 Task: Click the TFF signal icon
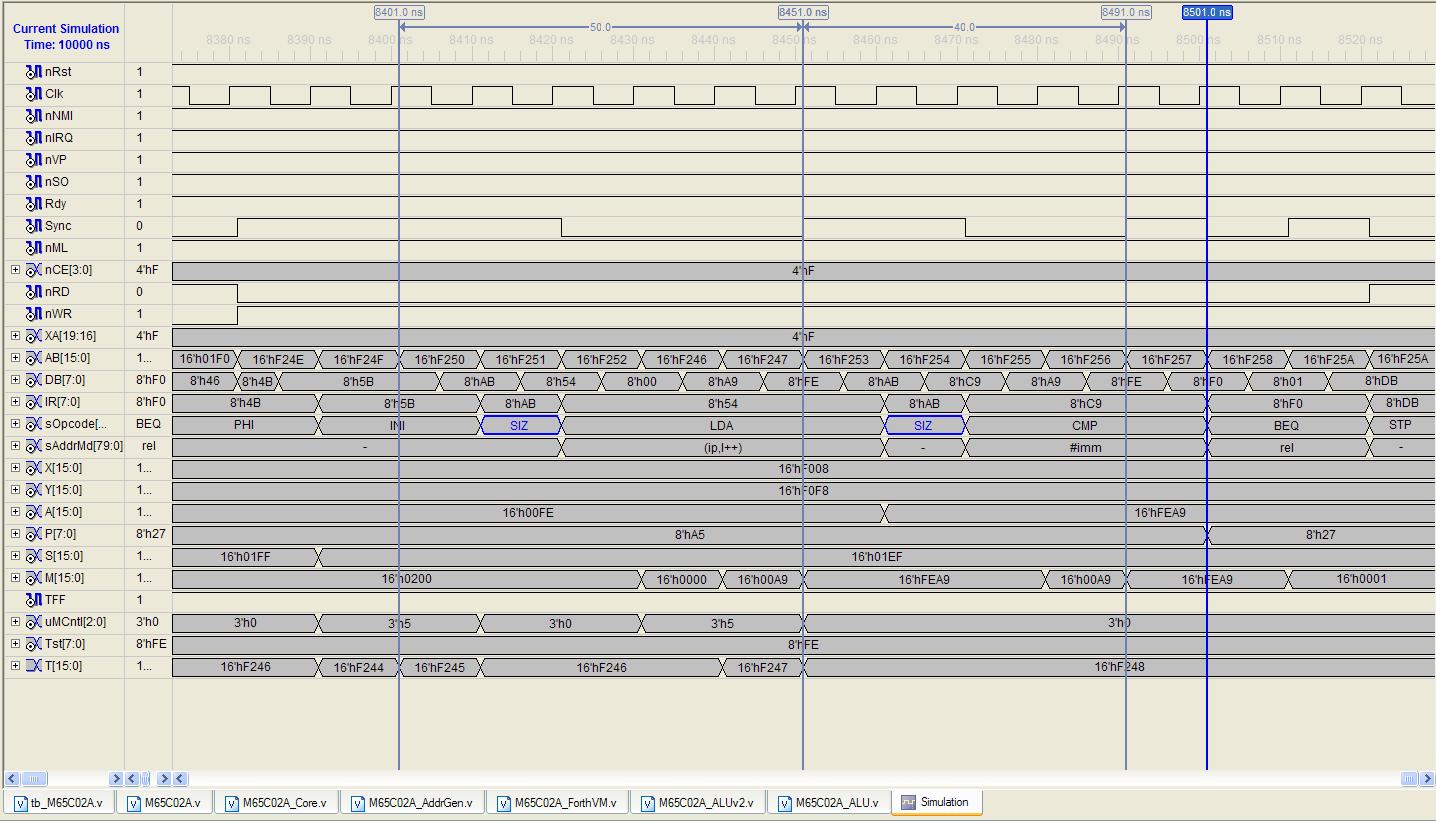pos(34,600)
